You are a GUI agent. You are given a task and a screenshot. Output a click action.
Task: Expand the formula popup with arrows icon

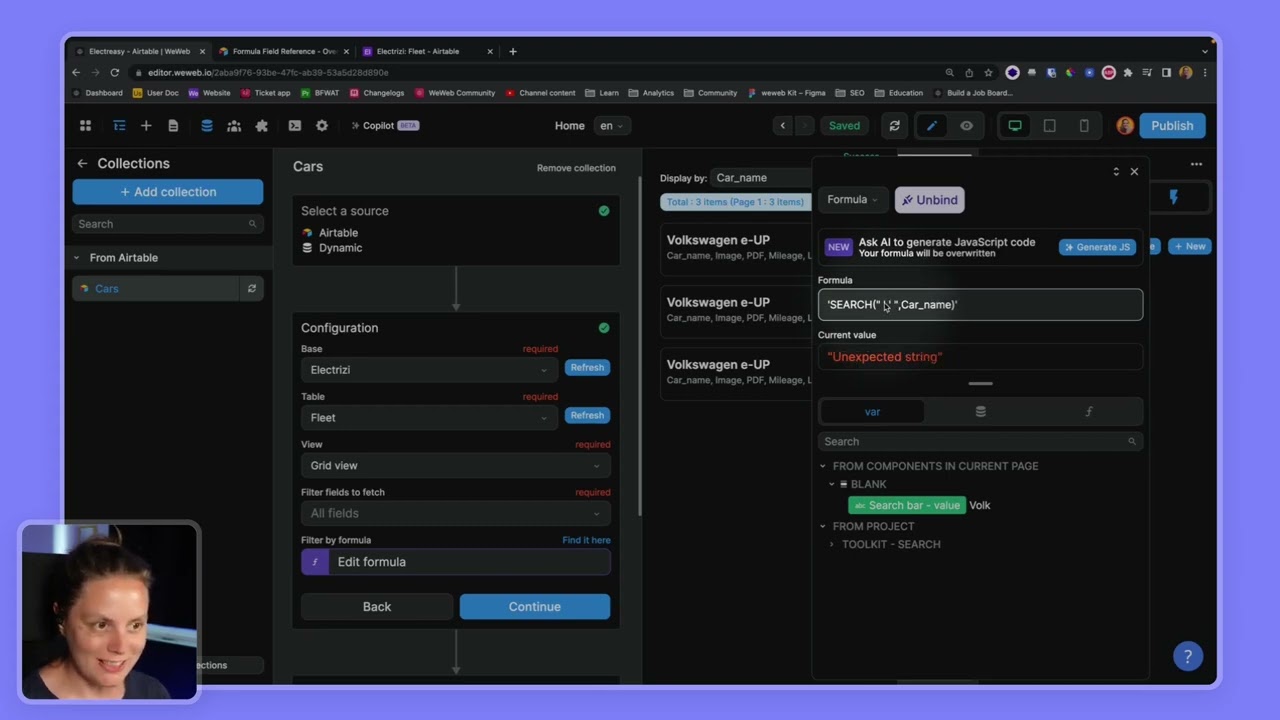tap(1116, 172)
